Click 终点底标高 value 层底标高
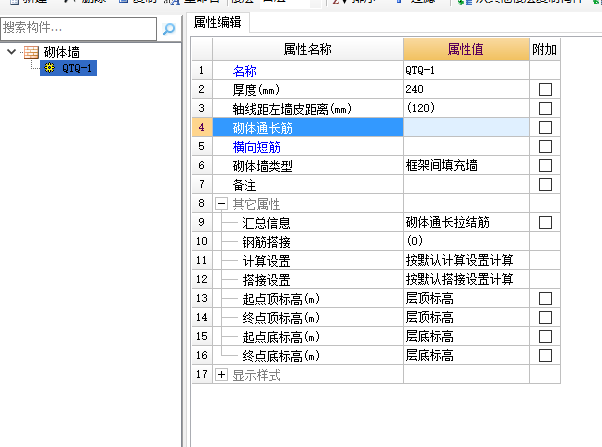602x447 pixels. coord(466,355)
